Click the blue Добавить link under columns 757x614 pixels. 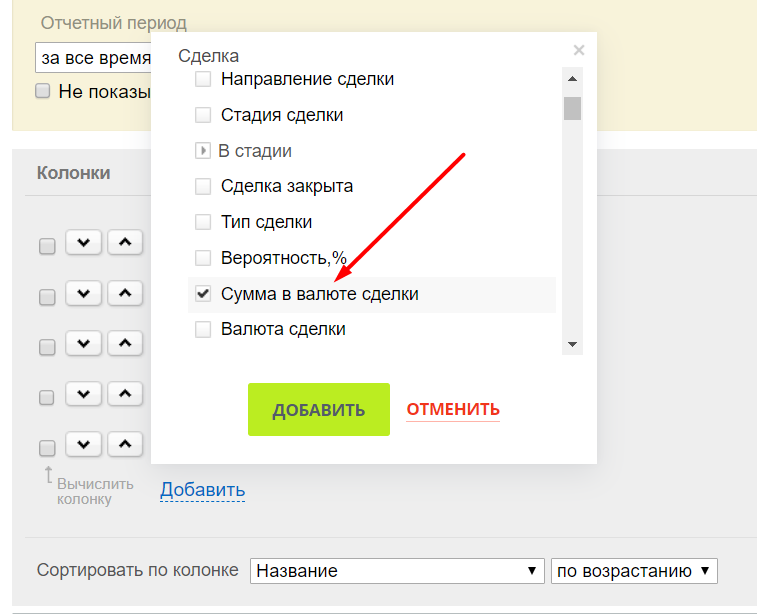[203, 489]
